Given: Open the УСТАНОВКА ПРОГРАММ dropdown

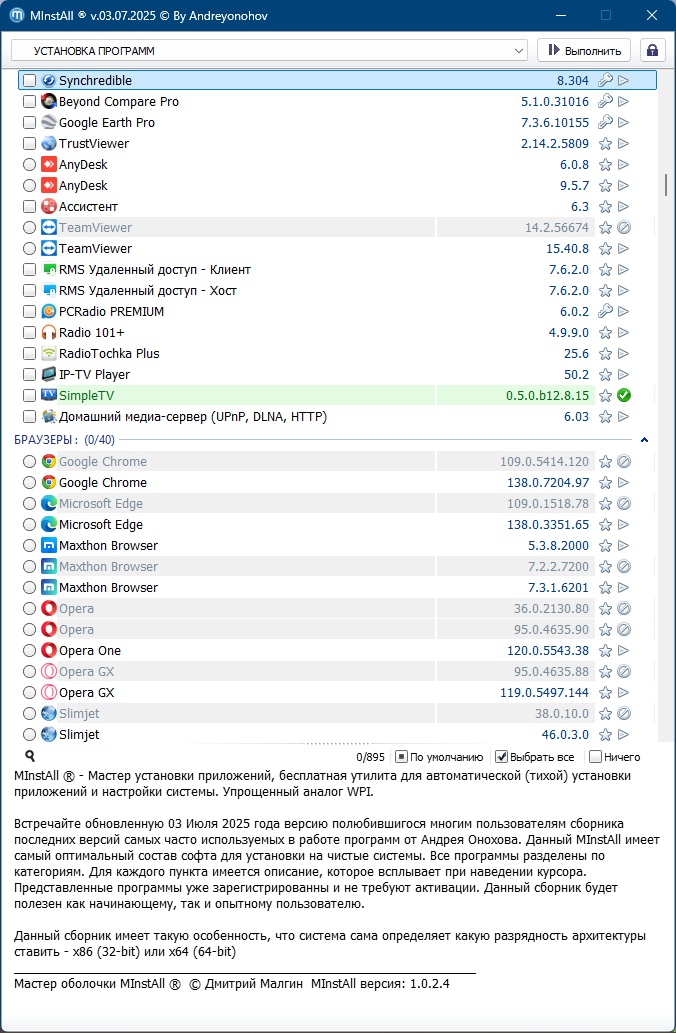Looking at the screenshot, I should 269,51.
